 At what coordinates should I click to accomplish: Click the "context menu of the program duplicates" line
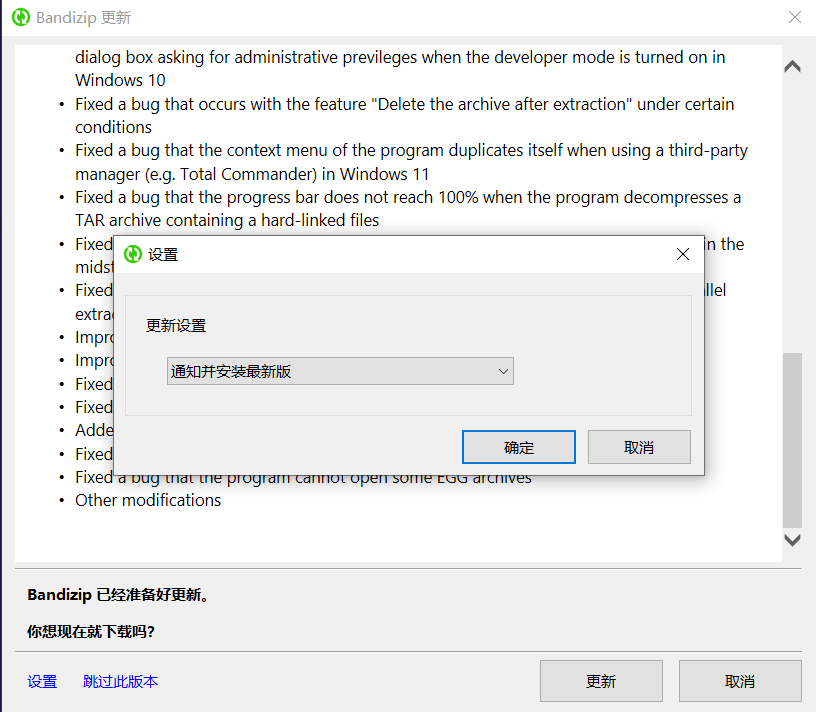[411, 150]
